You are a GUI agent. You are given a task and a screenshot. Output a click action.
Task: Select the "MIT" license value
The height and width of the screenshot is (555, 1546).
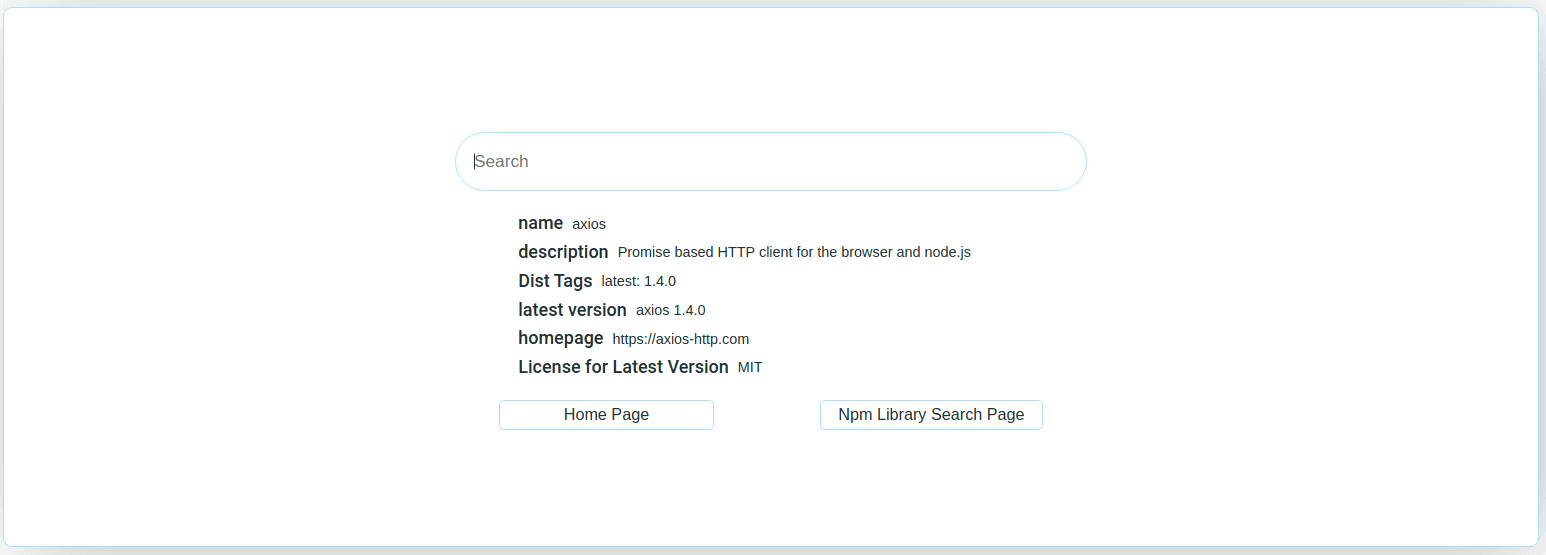click(x=750, y=367)
